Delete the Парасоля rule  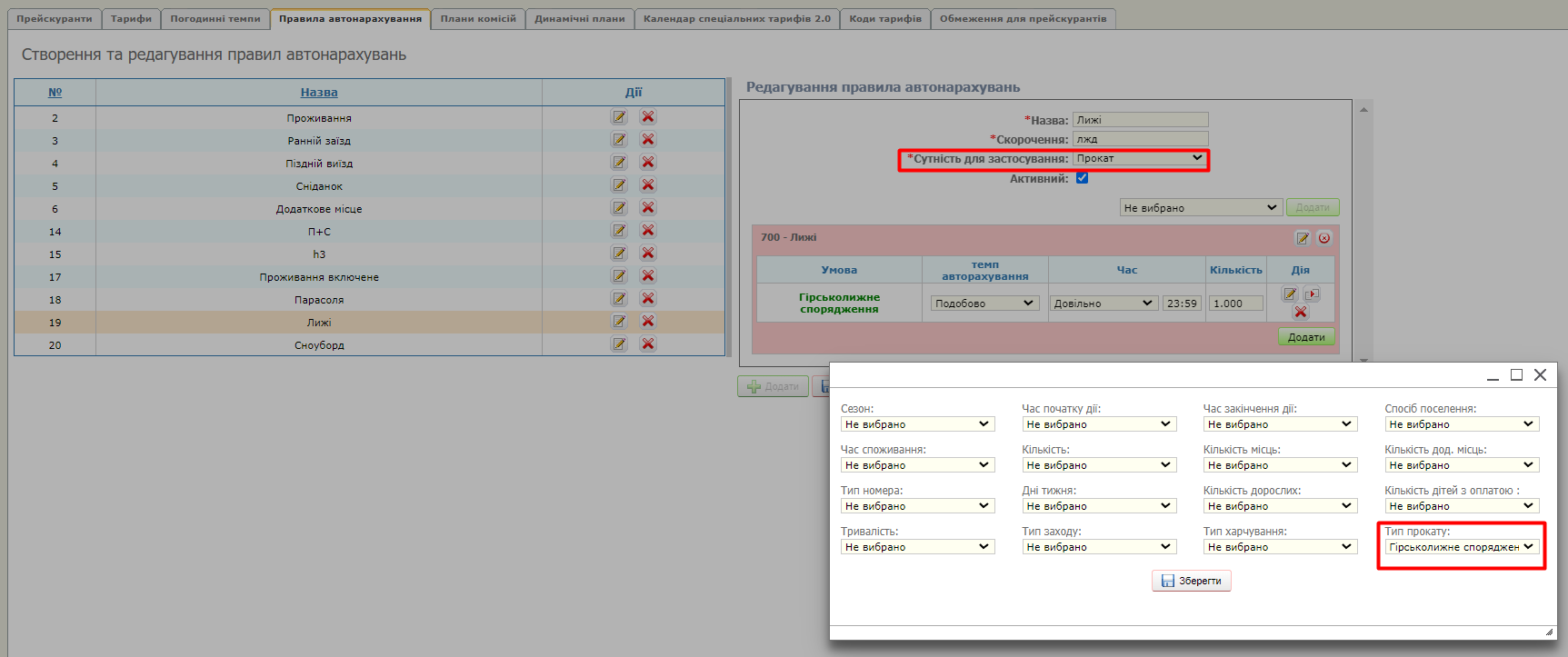click(648, 299)
